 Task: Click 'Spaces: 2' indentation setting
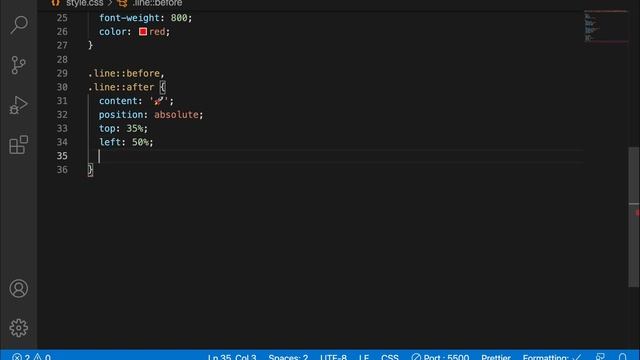coord(288,357)
